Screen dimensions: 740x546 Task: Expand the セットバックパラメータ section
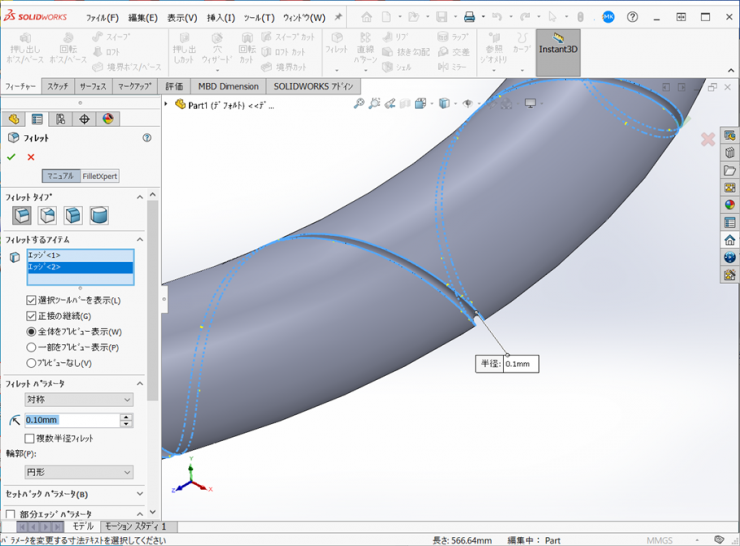pyautogui.click(x=139, y=494)
